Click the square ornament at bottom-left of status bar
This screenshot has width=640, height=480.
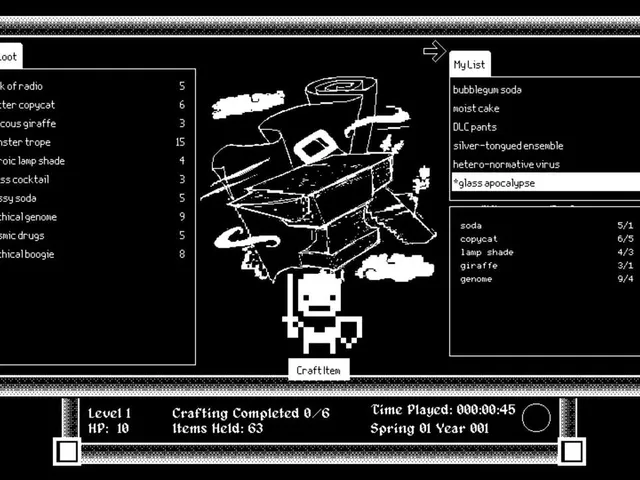(x=67, y=451)
